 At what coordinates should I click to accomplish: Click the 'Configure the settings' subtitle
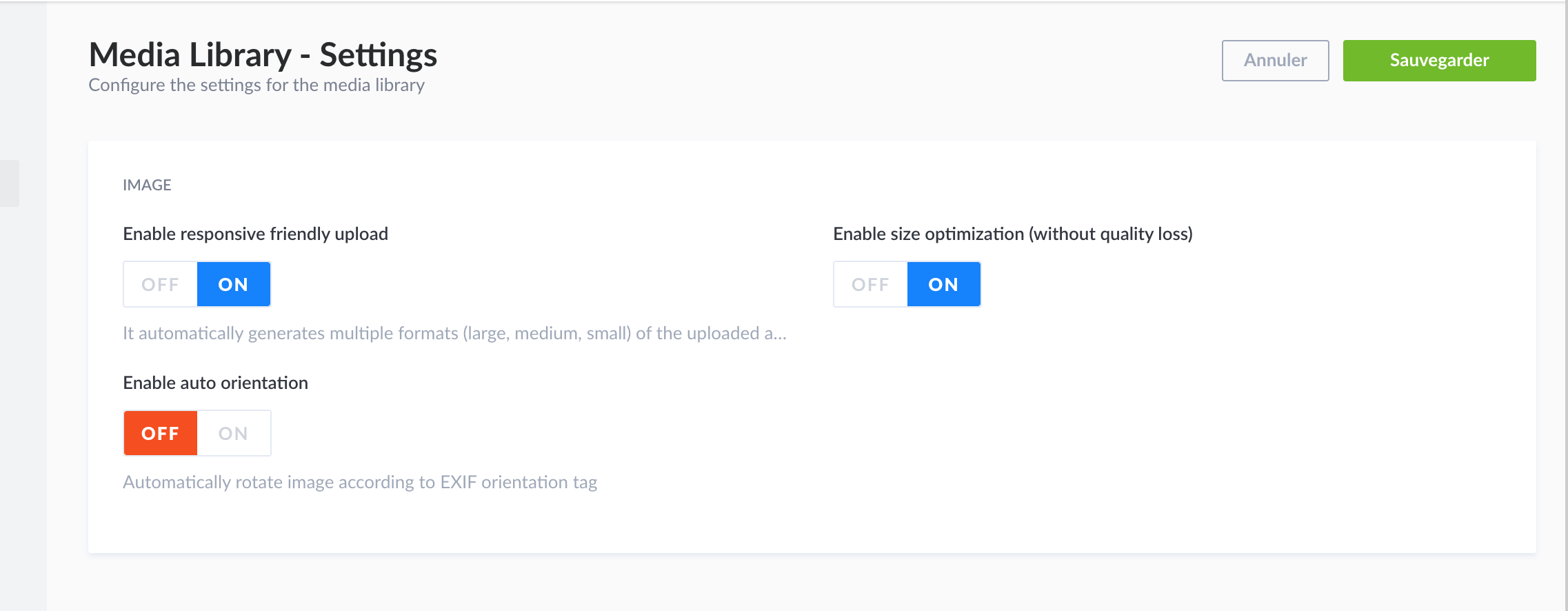[257, 85]
